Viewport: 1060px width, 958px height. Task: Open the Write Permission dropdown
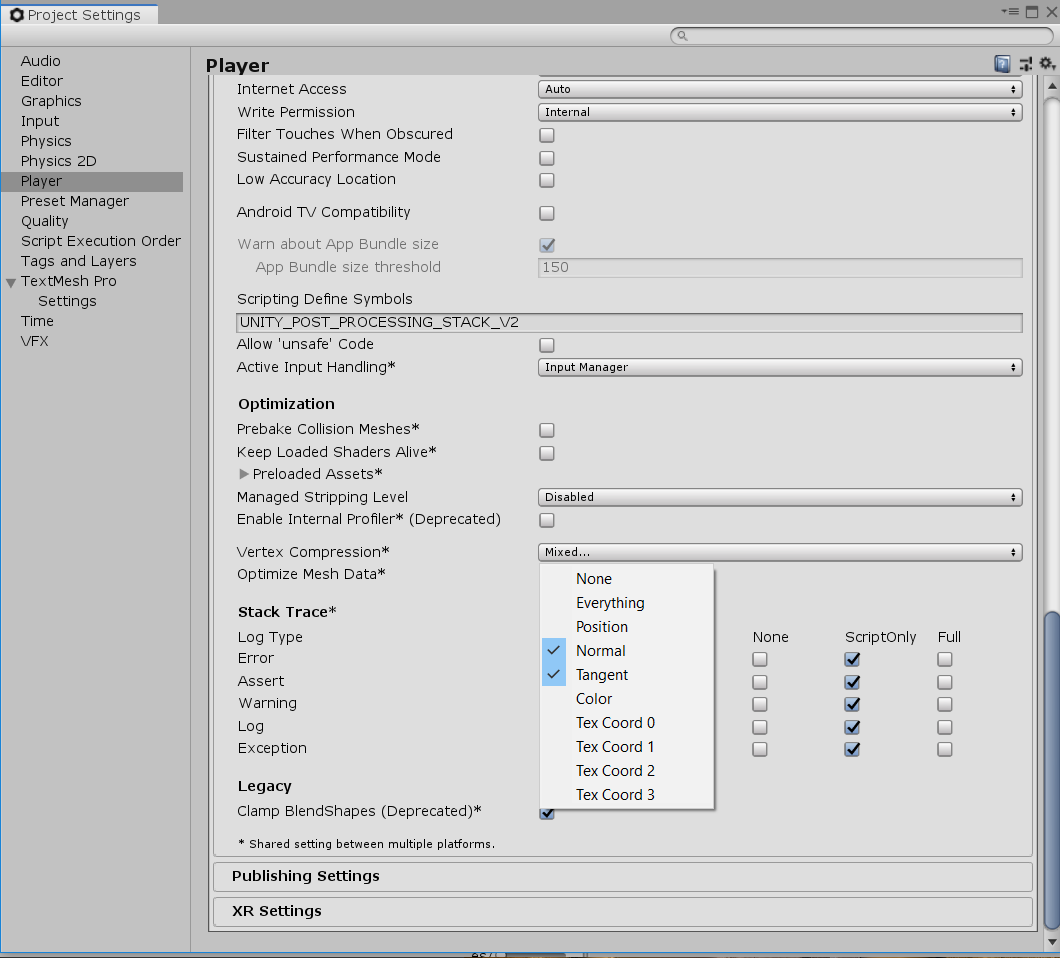[x=779, y=112]
